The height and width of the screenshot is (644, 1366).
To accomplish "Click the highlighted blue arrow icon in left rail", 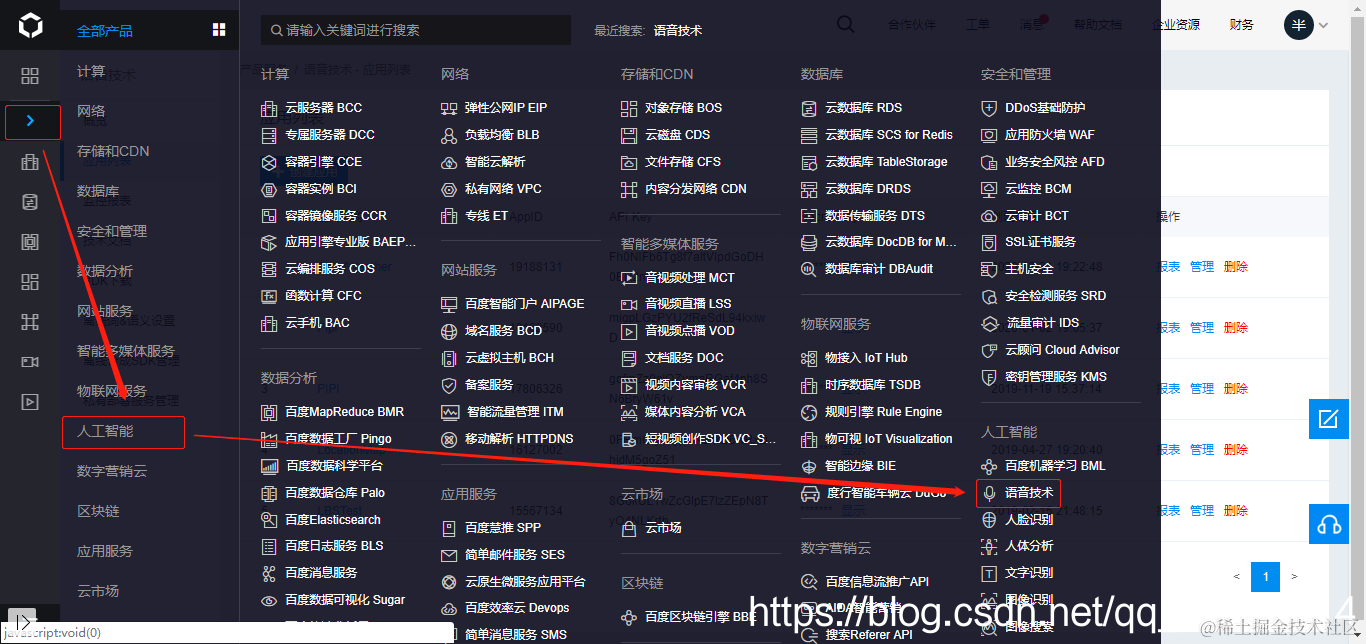I will pos(31,121).
